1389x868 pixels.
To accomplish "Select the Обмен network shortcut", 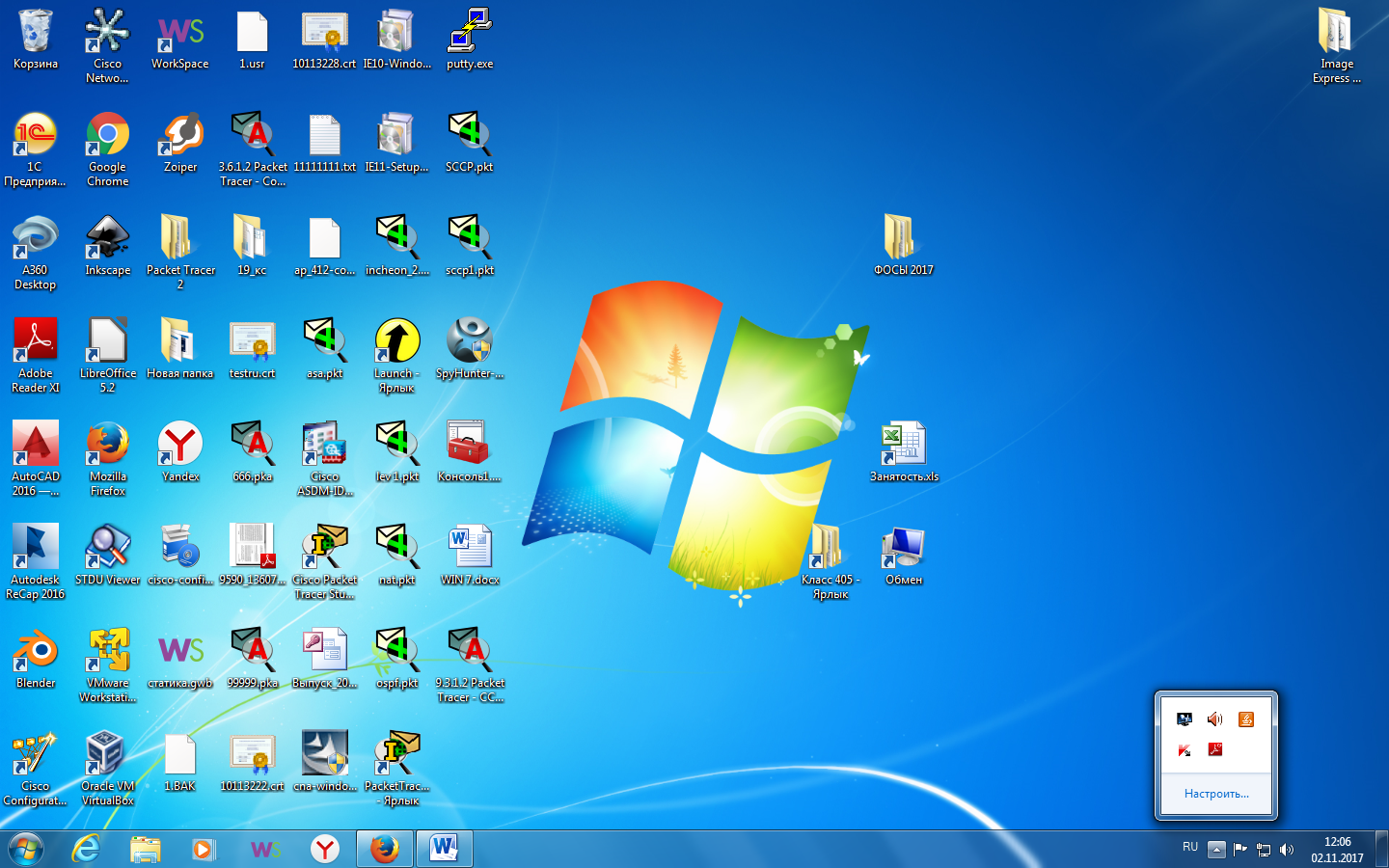I will pyautogui.click(x=904, y=556).
